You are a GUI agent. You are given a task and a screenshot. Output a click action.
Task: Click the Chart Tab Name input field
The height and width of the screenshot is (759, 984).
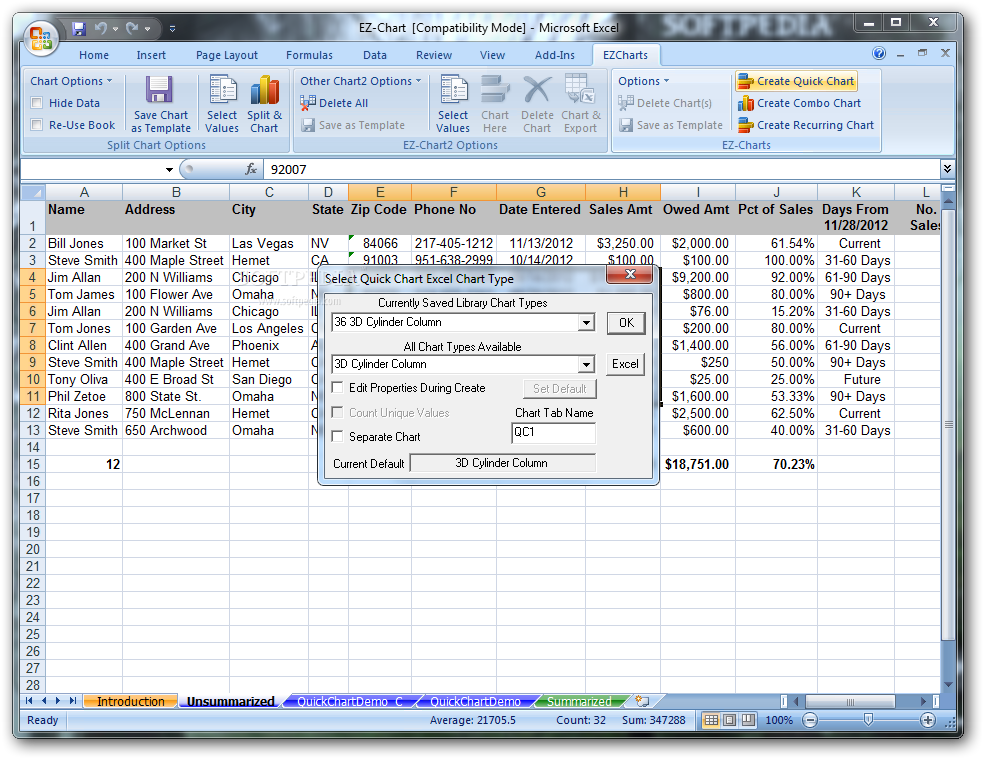[x=554, y=432]
